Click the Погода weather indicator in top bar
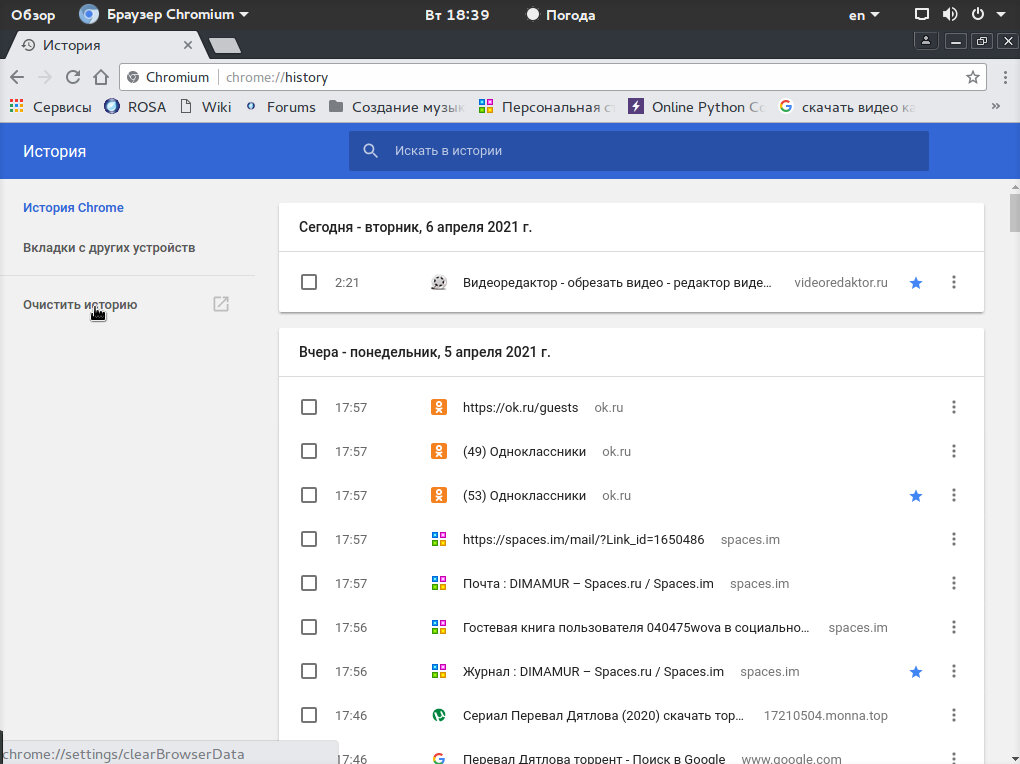 (561, 14)
